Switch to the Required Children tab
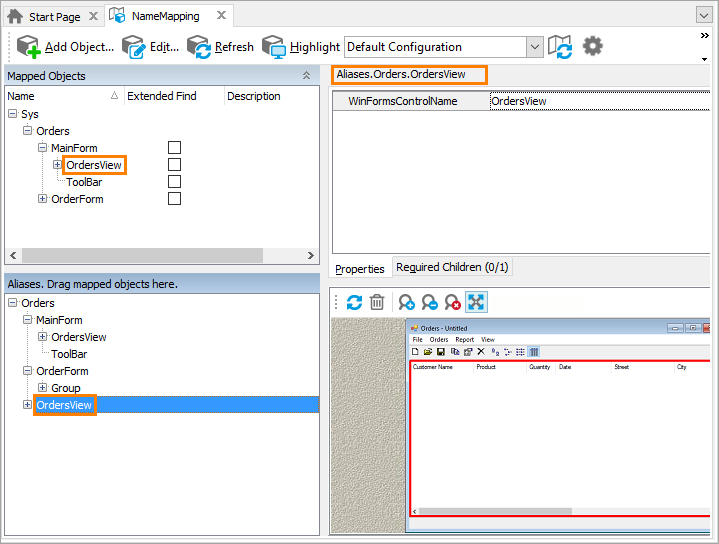 click(452, 268)
